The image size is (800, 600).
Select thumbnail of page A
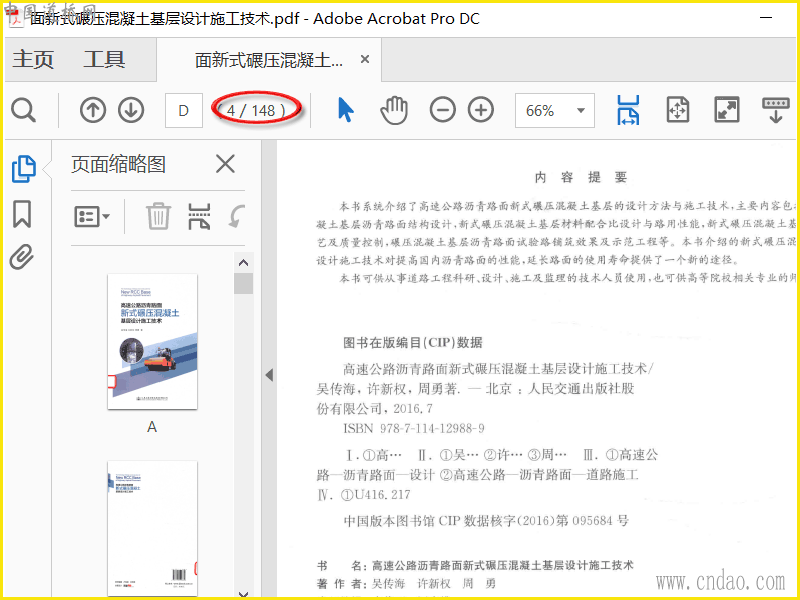[x=152, y=341]
